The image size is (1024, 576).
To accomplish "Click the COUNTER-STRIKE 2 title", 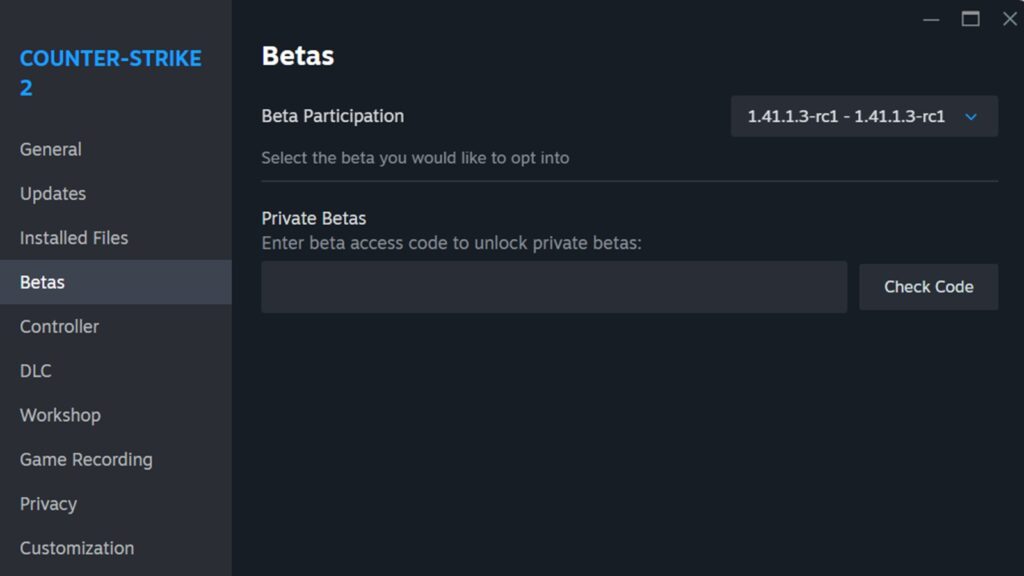I will (x=110, y=71).
